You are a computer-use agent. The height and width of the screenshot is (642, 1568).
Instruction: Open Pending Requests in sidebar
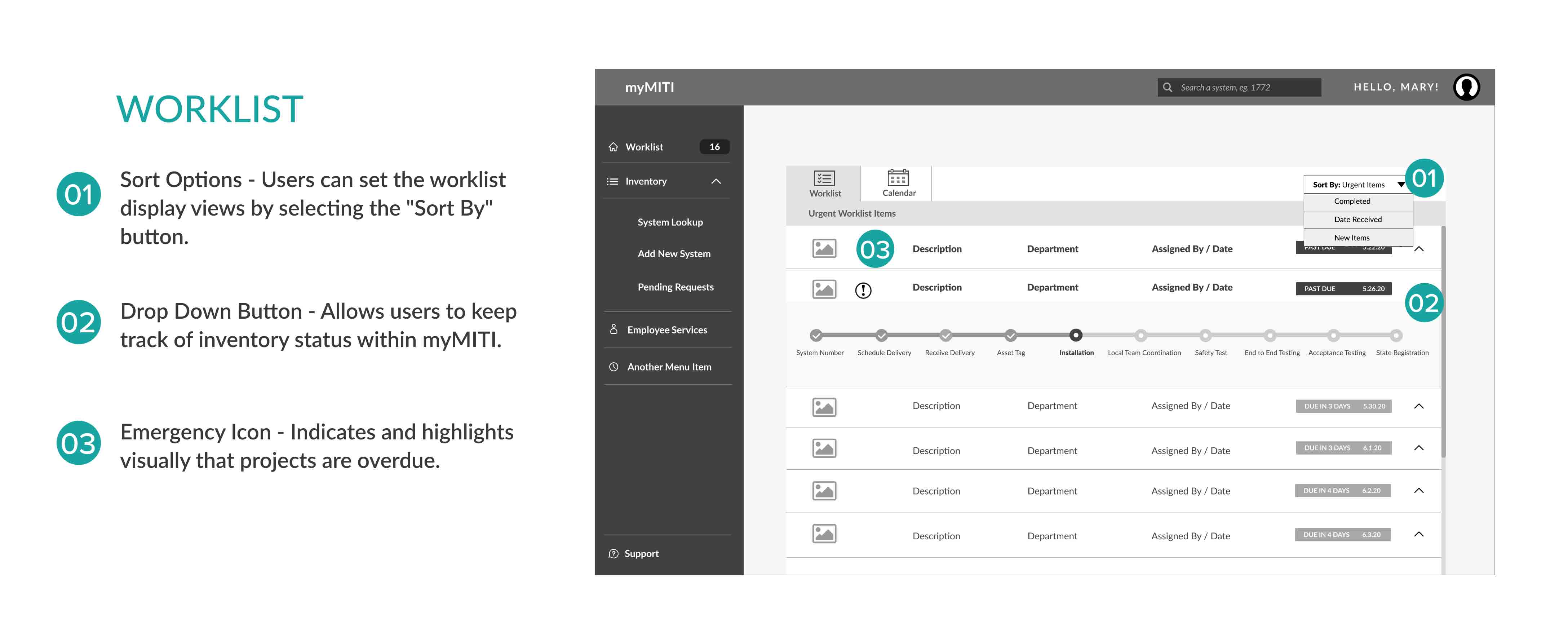(x=675, y=287)
